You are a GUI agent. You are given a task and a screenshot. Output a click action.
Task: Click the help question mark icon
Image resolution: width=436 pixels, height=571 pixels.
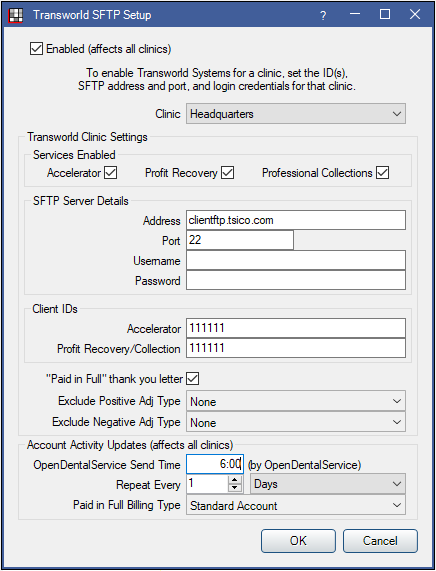323,15
